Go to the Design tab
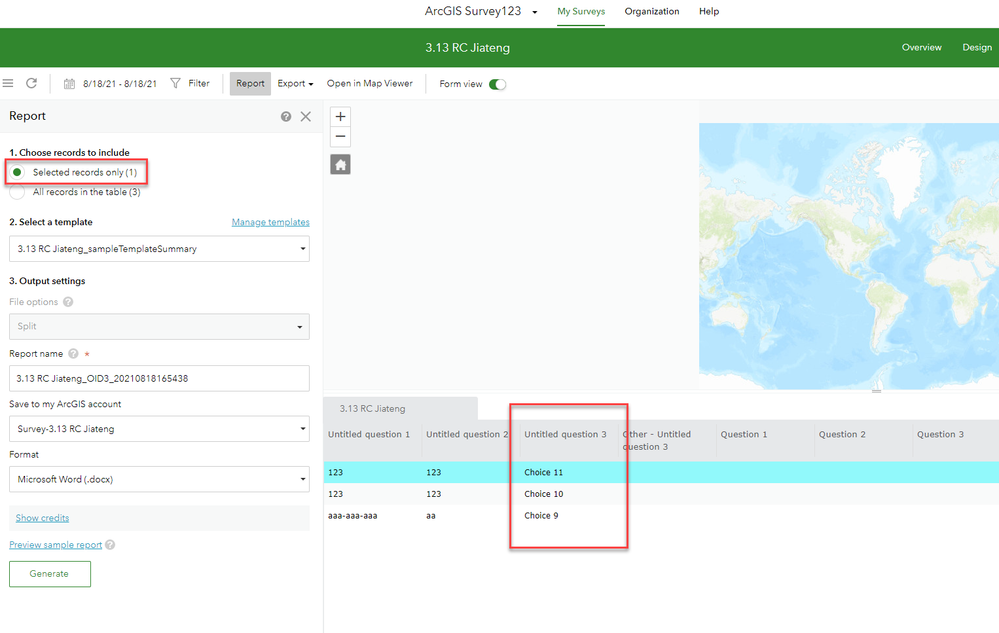999x633 pixels. click(x=977, y=47)
